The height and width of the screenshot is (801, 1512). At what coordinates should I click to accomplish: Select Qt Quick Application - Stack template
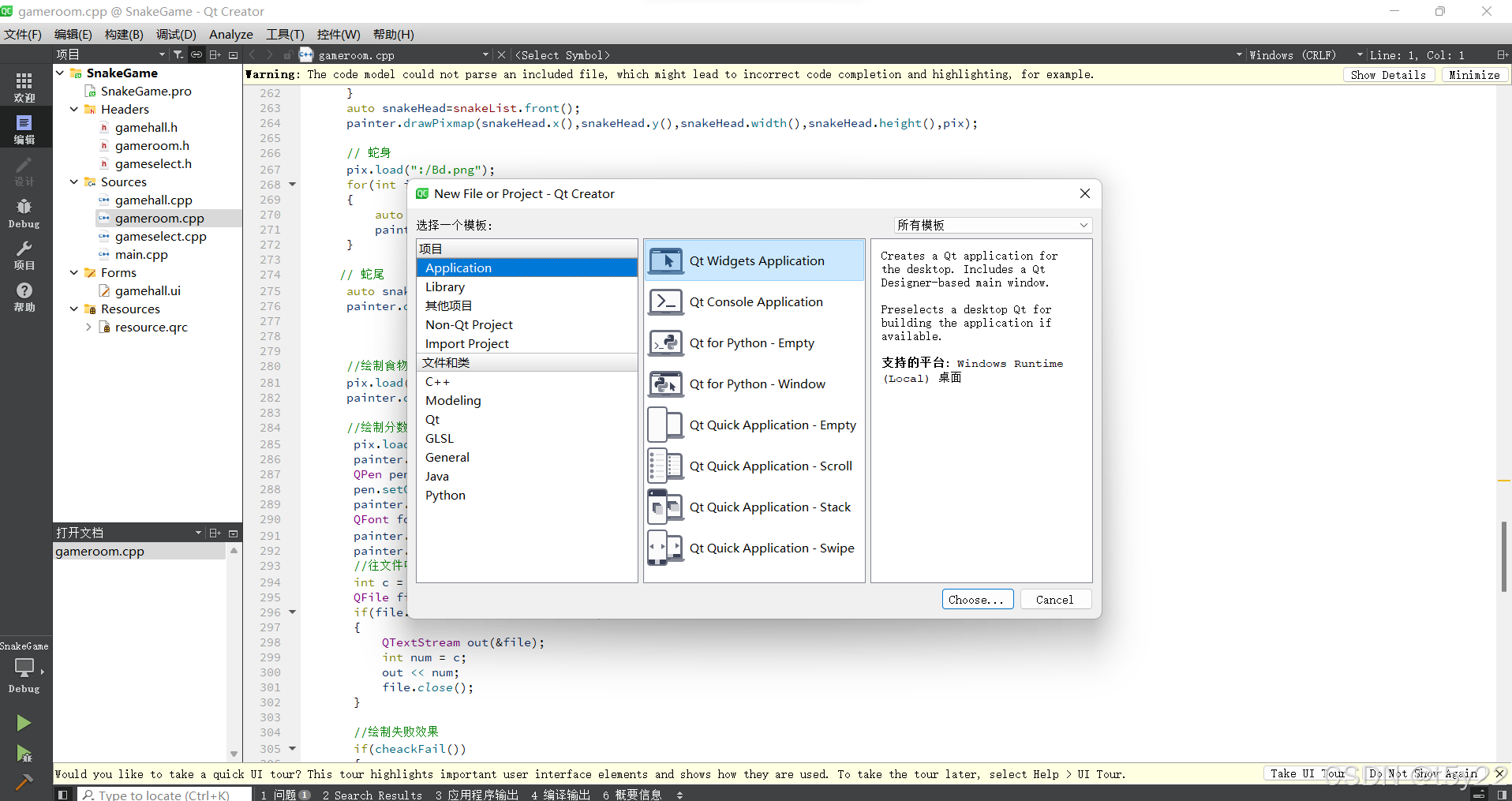[x=754, y=507]
